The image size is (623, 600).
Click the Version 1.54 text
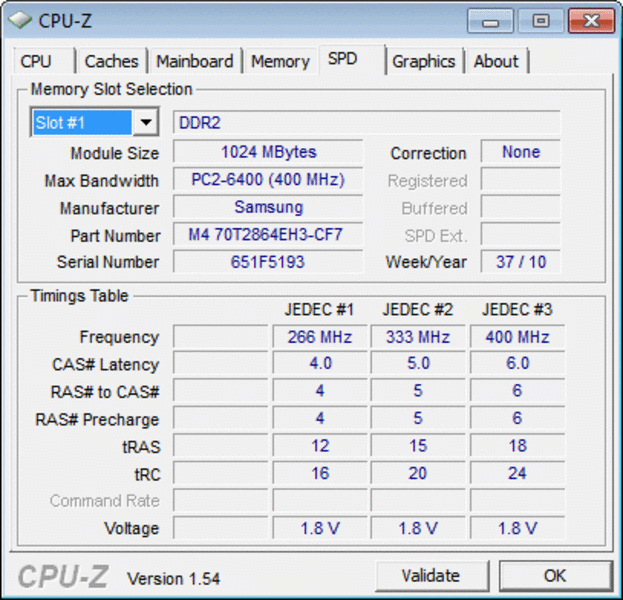point(174,579)
